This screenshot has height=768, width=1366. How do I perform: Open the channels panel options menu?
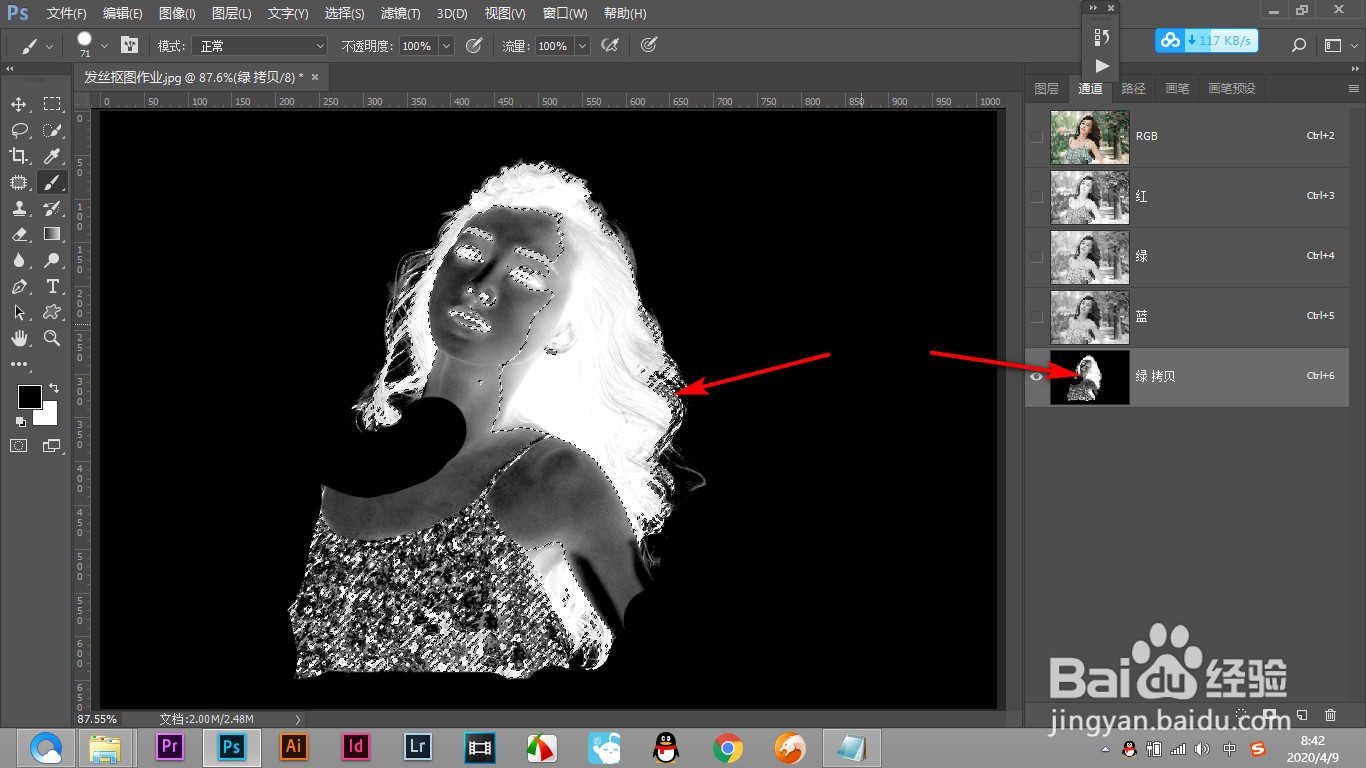click(x=1353, y=88)
